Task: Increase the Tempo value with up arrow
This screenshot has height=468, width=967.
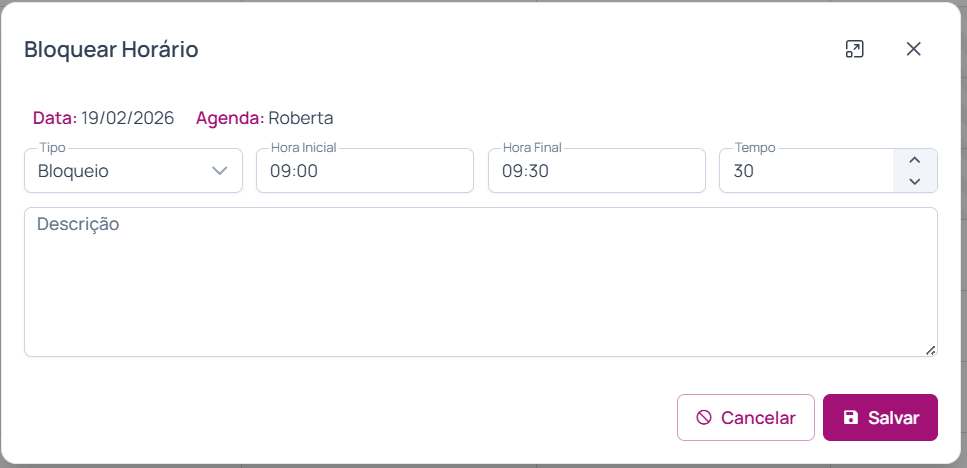Action: tap(914, 160)
